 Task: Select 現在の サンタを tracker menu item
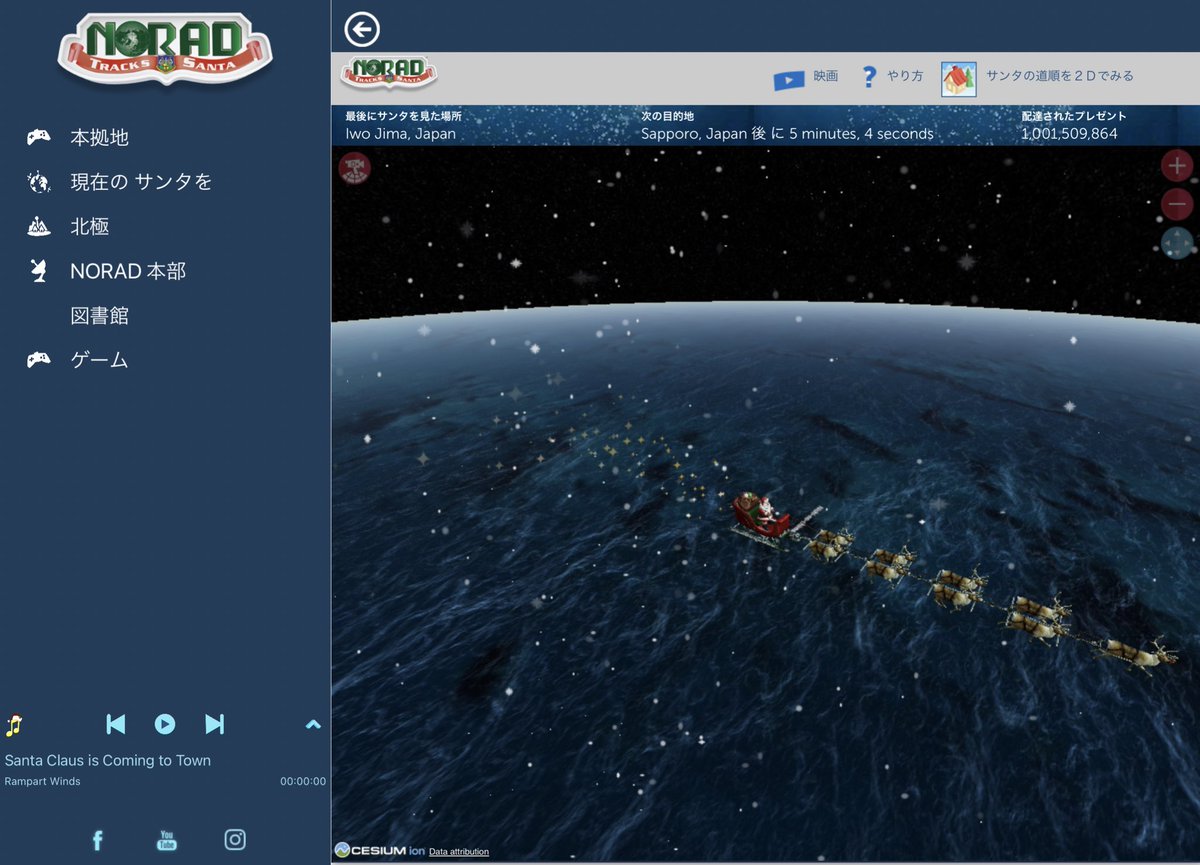tap(141, 182)
